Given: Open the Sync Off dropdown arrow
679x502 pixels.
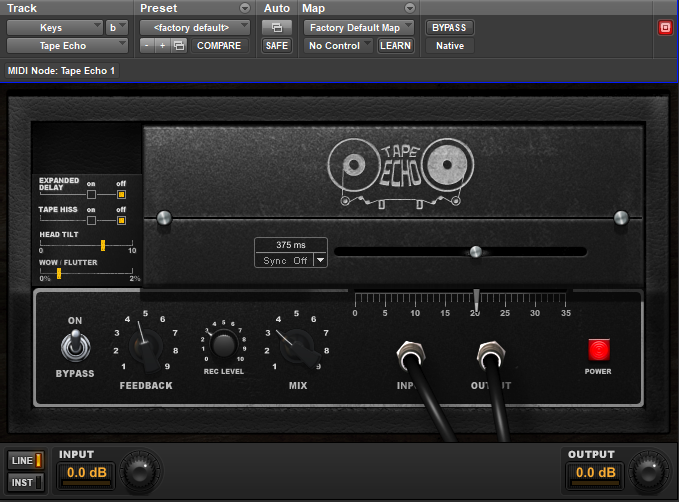Looking at the screenshot, I should click(x=320, y=260).
